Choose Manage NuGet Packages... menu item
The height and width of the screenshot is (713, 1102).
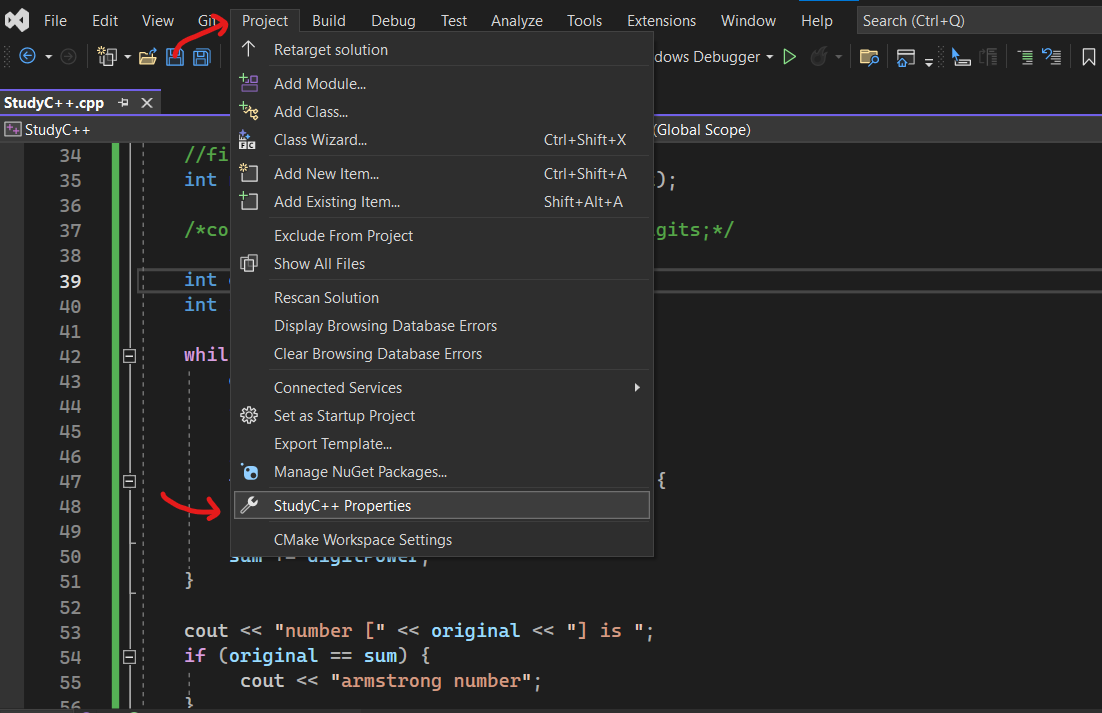pyautogui.click(x=441, y=472)
